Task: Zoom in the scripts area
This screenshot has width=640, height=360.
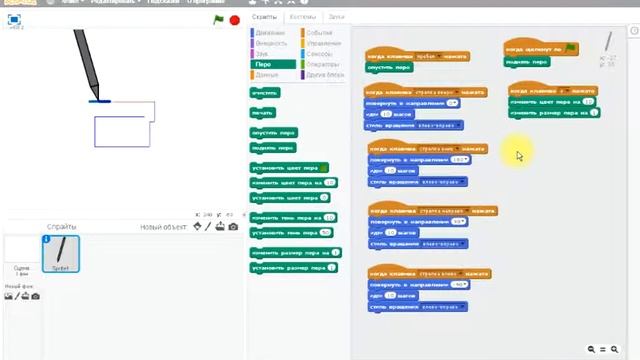Action: pyautogui.click(x=615, y=349)
